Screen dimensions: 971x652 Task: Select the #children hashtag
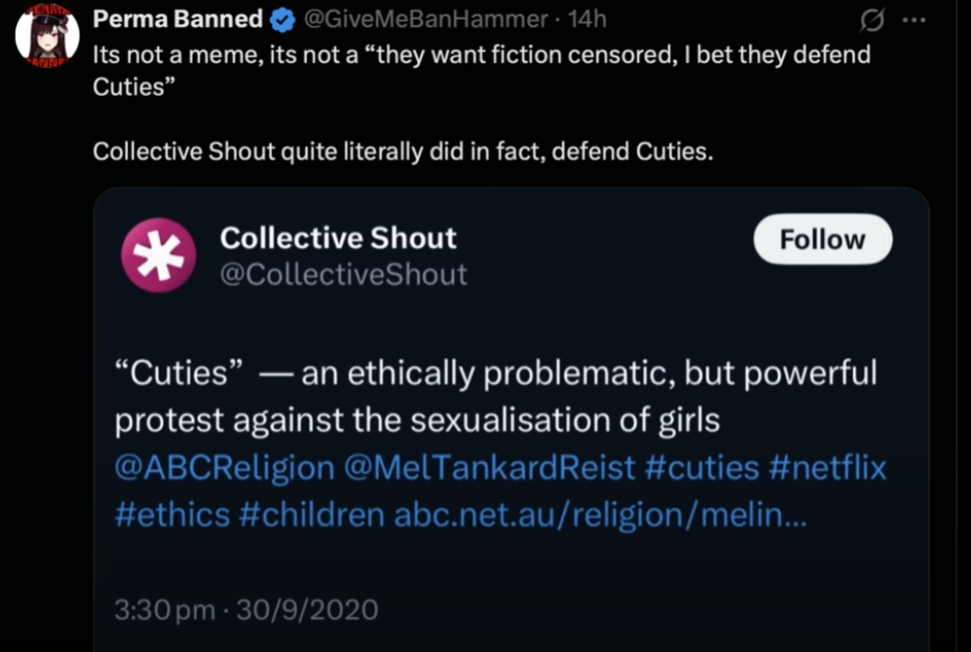point(311,515)
